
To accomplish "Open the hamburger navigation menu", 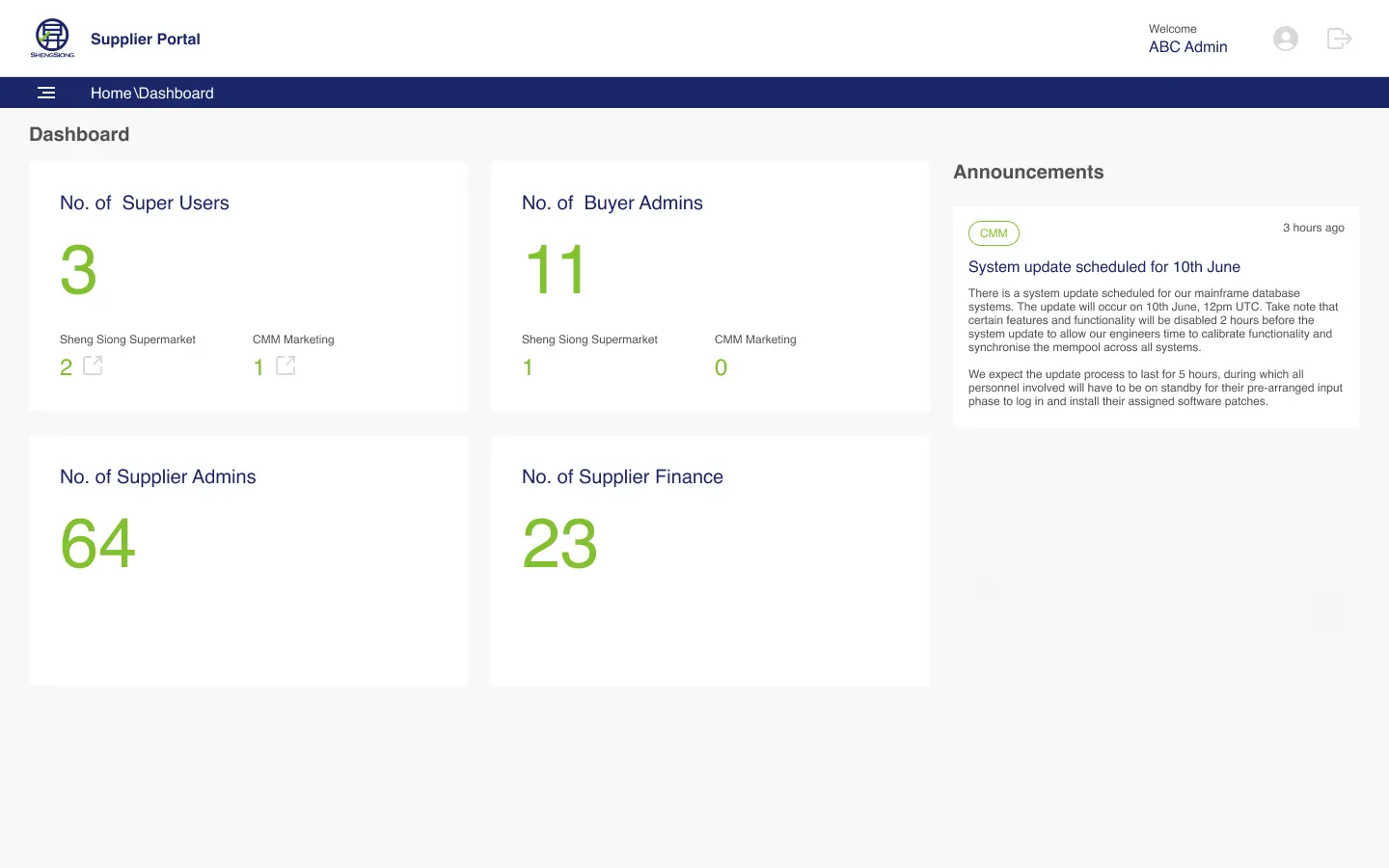I will coord(46,93).
